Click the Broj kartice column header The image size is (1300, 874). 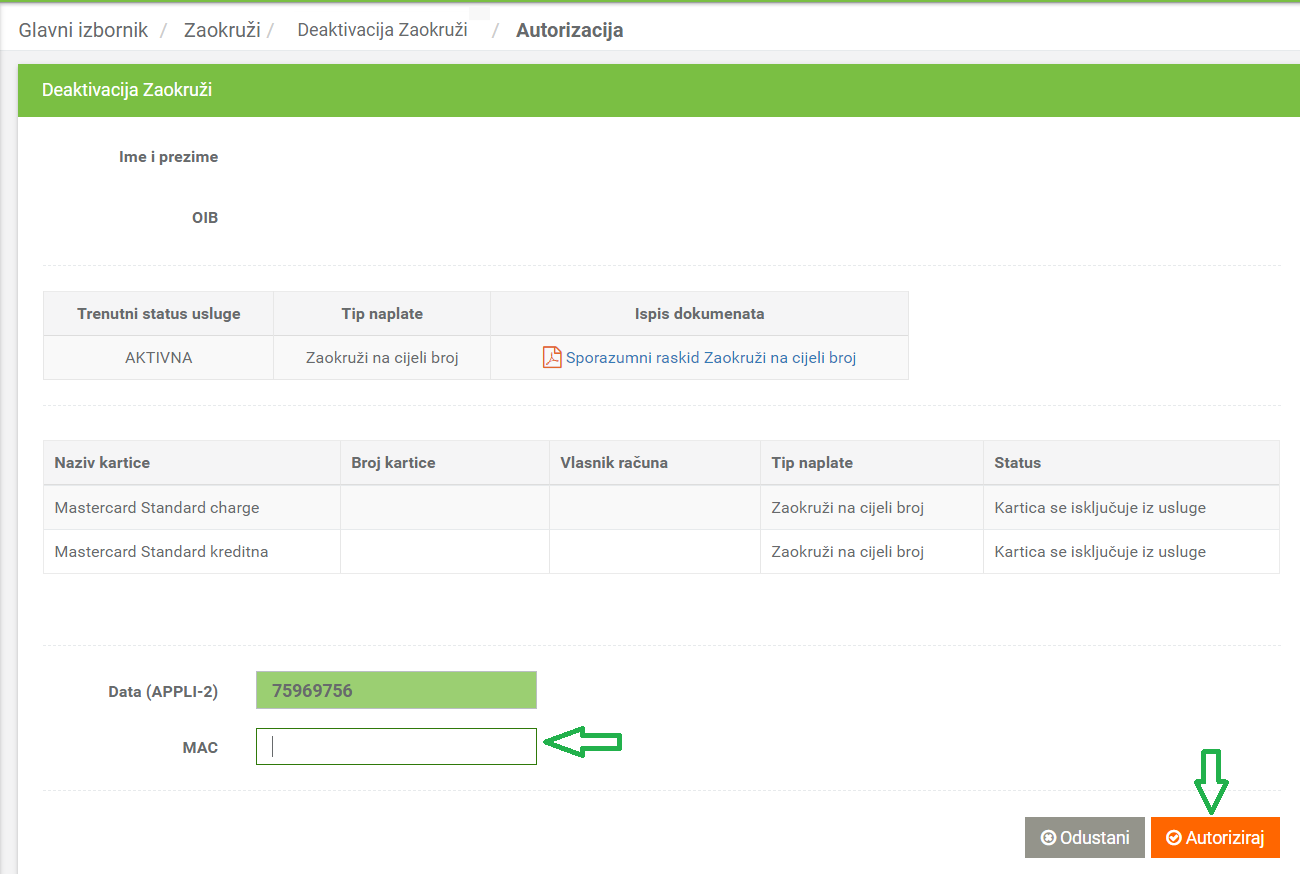tap(445, 463)
